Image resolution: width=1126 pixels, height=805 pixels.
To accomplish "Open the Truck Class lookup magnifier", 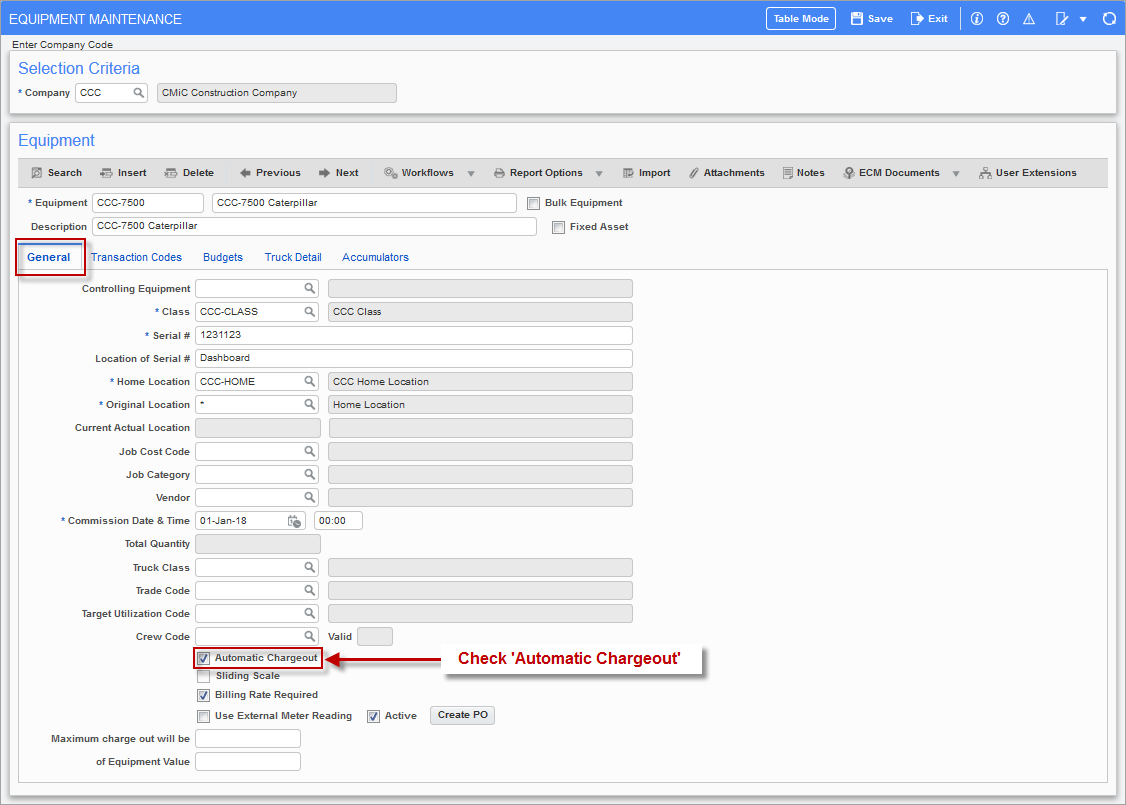I will point(310,567).
